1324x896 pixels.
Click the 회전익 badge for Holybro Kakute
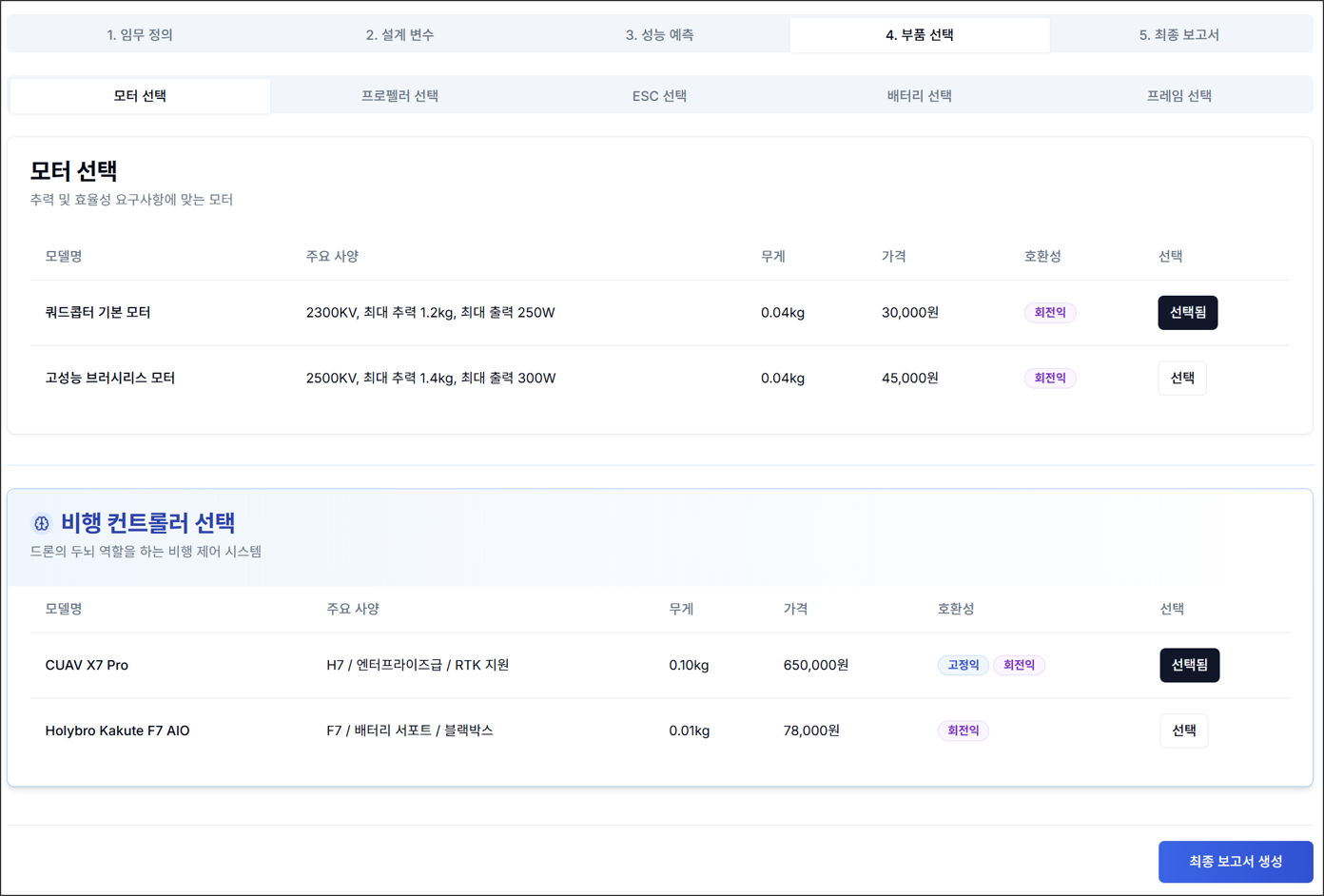point(963,731)
